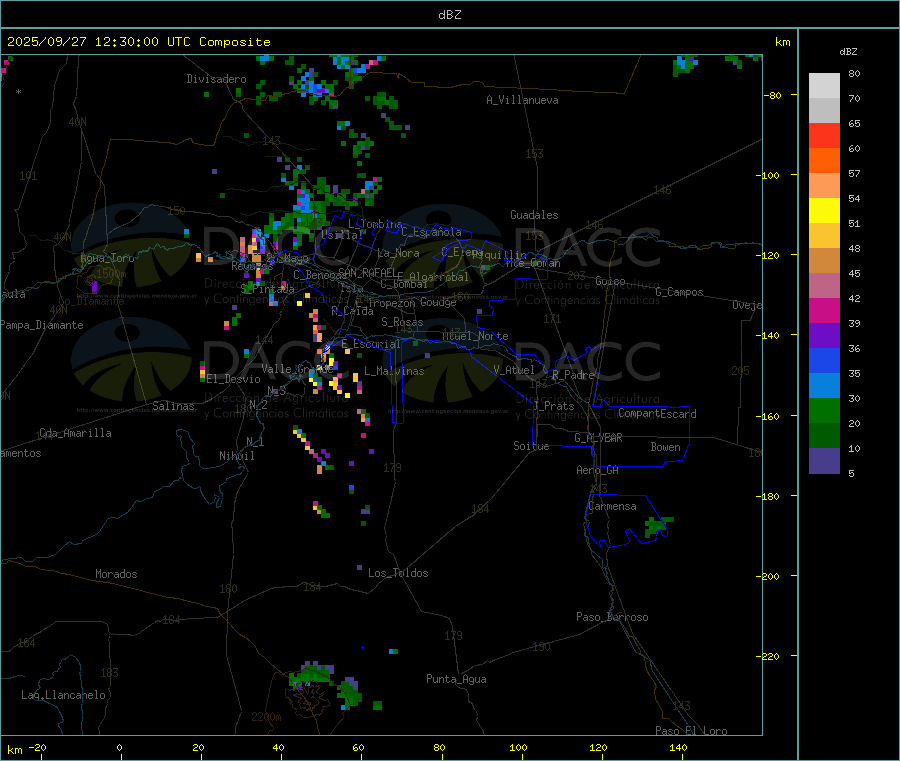Click the red 60 dBZ legend swatch

pos(824,135)
